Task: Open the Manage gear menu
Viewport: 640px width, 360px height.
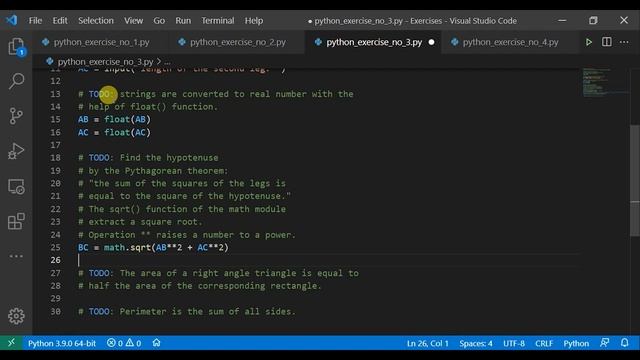Action: [x=16, y=316]
